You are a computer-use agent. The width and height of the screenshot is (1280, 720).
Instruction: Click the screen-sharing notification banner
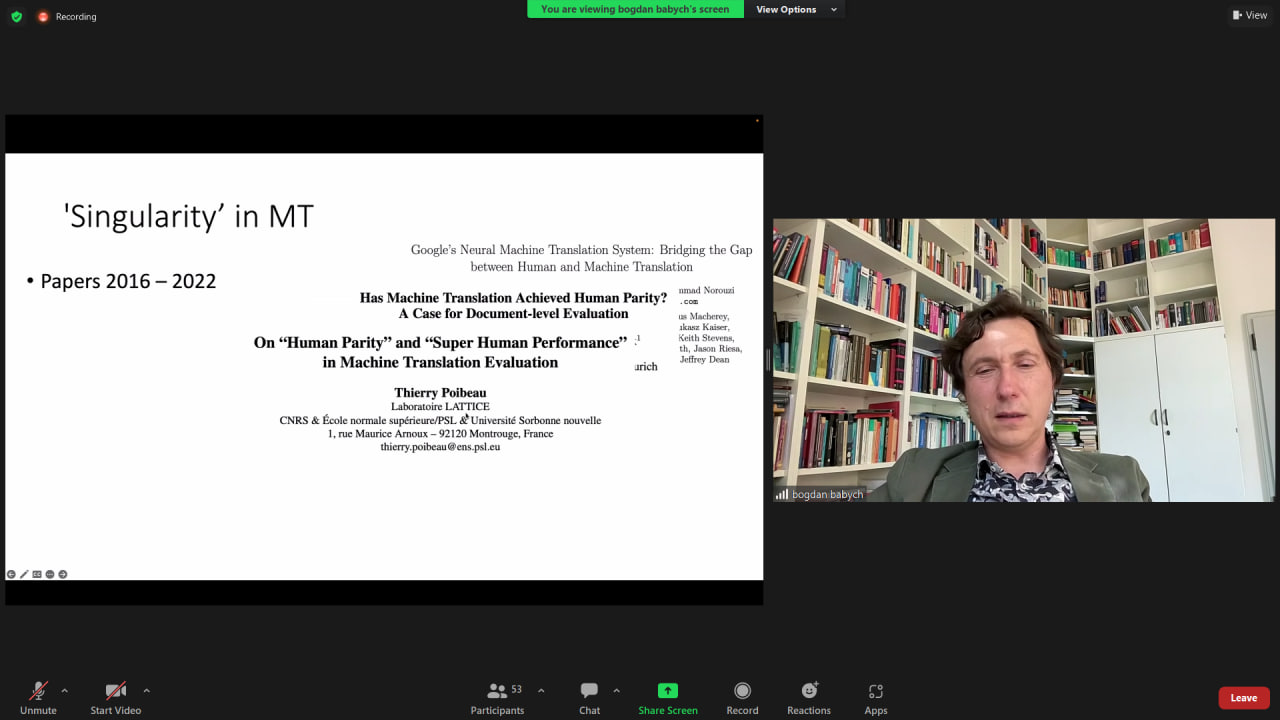pyautogui.click(x=635, y=10)
